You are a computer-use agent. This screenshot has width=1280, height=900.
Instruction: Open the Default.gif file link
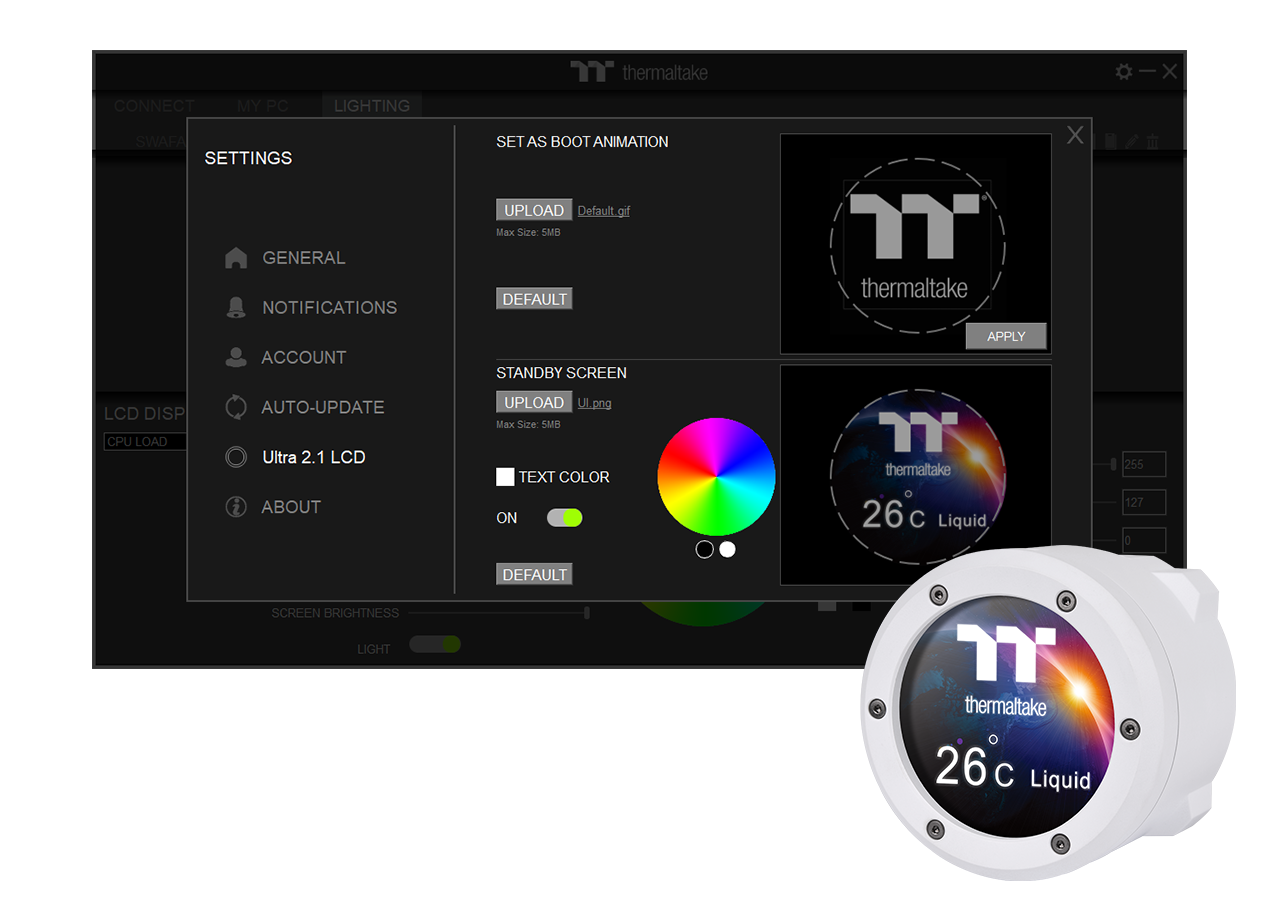click(604, 211)
